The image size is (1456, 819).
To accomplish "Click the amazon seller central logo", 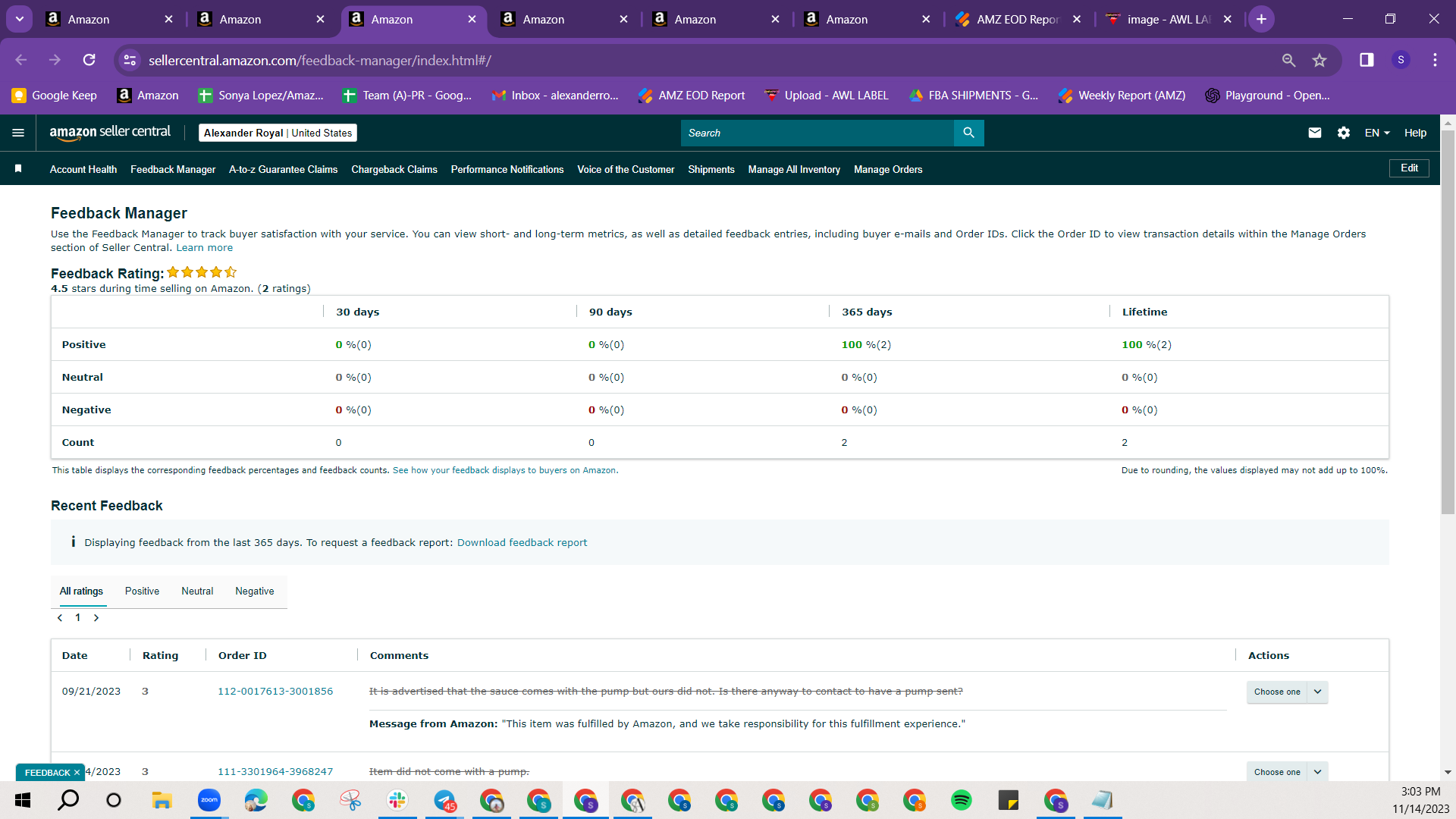I will [x=110, y=133].
